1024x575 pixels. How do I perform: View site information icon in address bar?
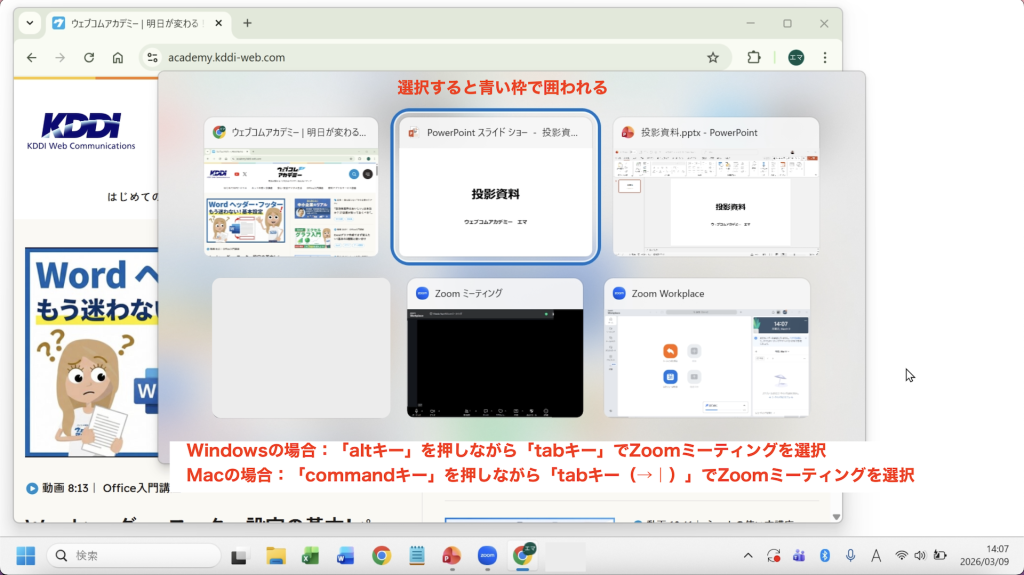point(152,58)
